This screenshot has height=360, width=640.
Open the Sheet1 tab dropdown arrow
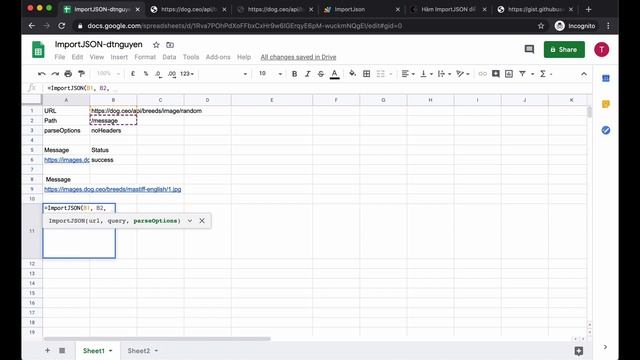pyautogui.click(x=111, y=351)
